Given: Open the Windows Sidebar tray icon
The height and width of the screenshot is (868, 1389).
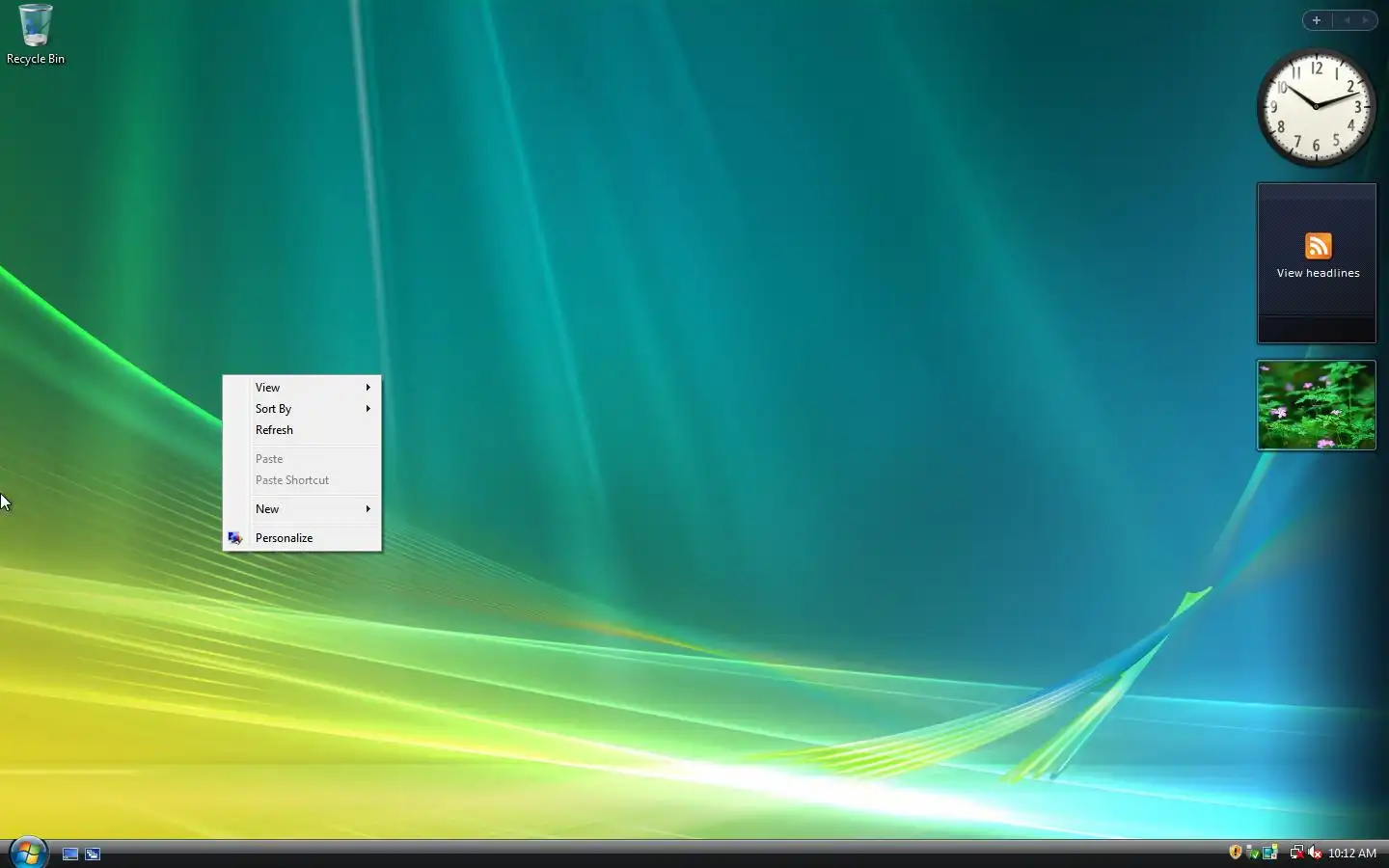Looking at the screenshot, I should tap(1270, 853).
